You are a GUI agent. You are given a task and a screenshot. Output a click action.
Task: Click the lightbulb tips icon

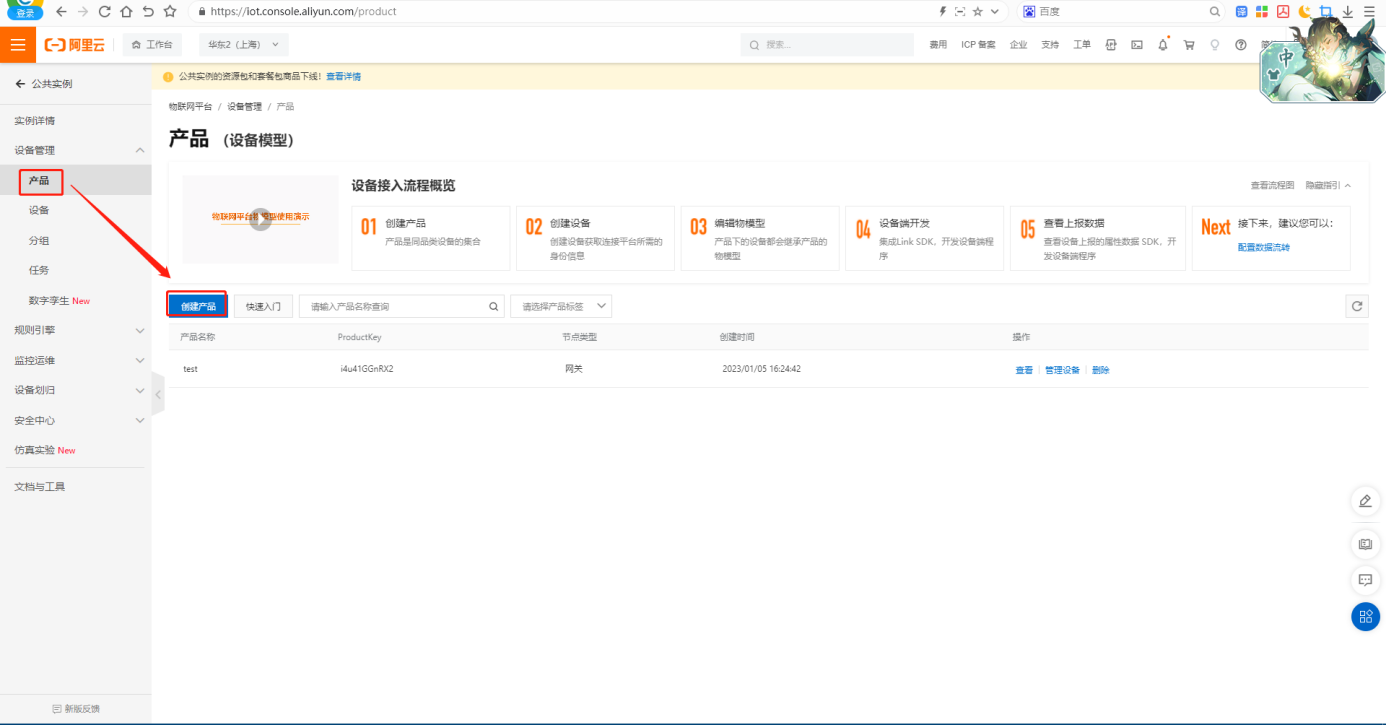click(1215, 45)
